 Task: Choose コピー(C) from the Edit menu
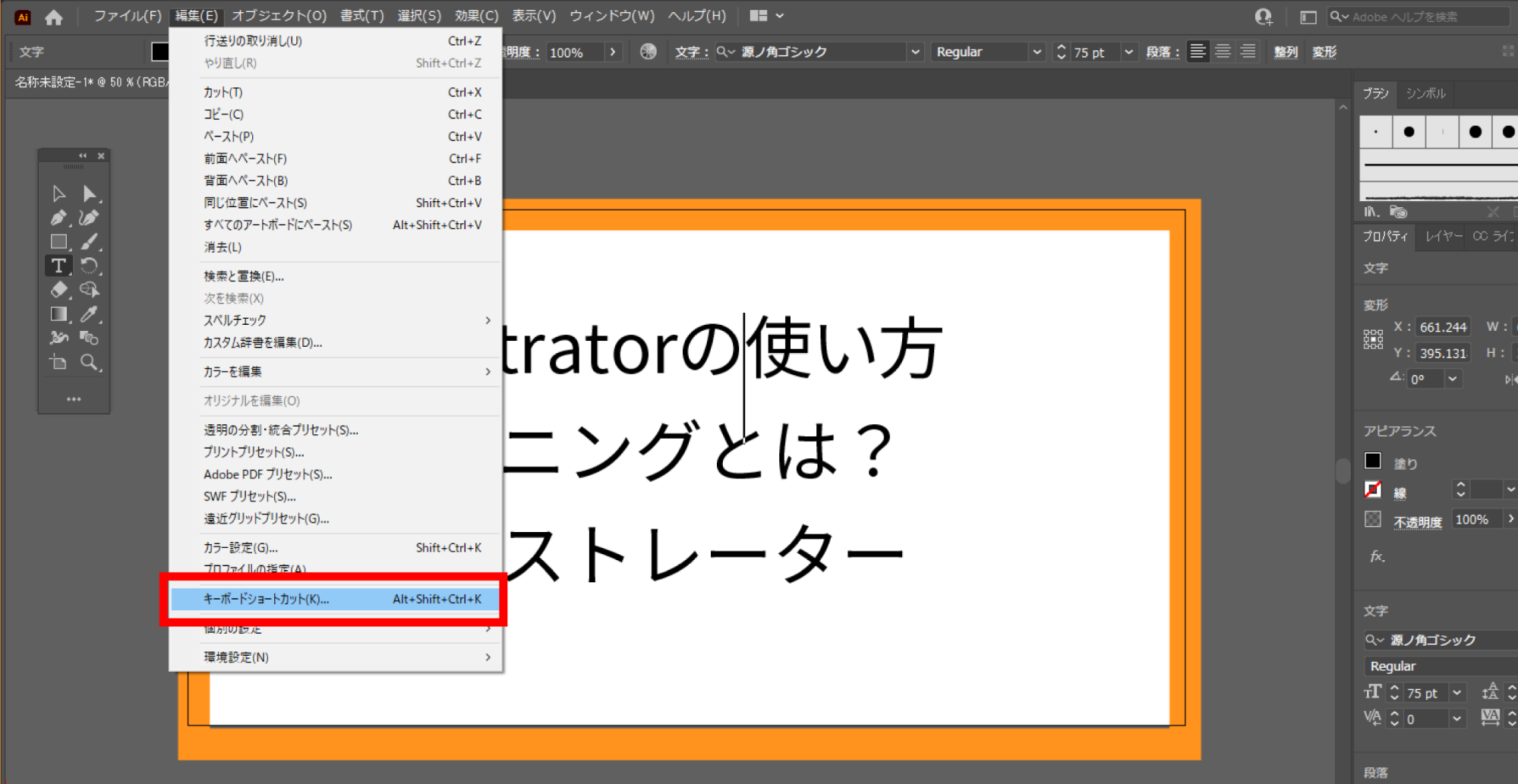(335, 114)
